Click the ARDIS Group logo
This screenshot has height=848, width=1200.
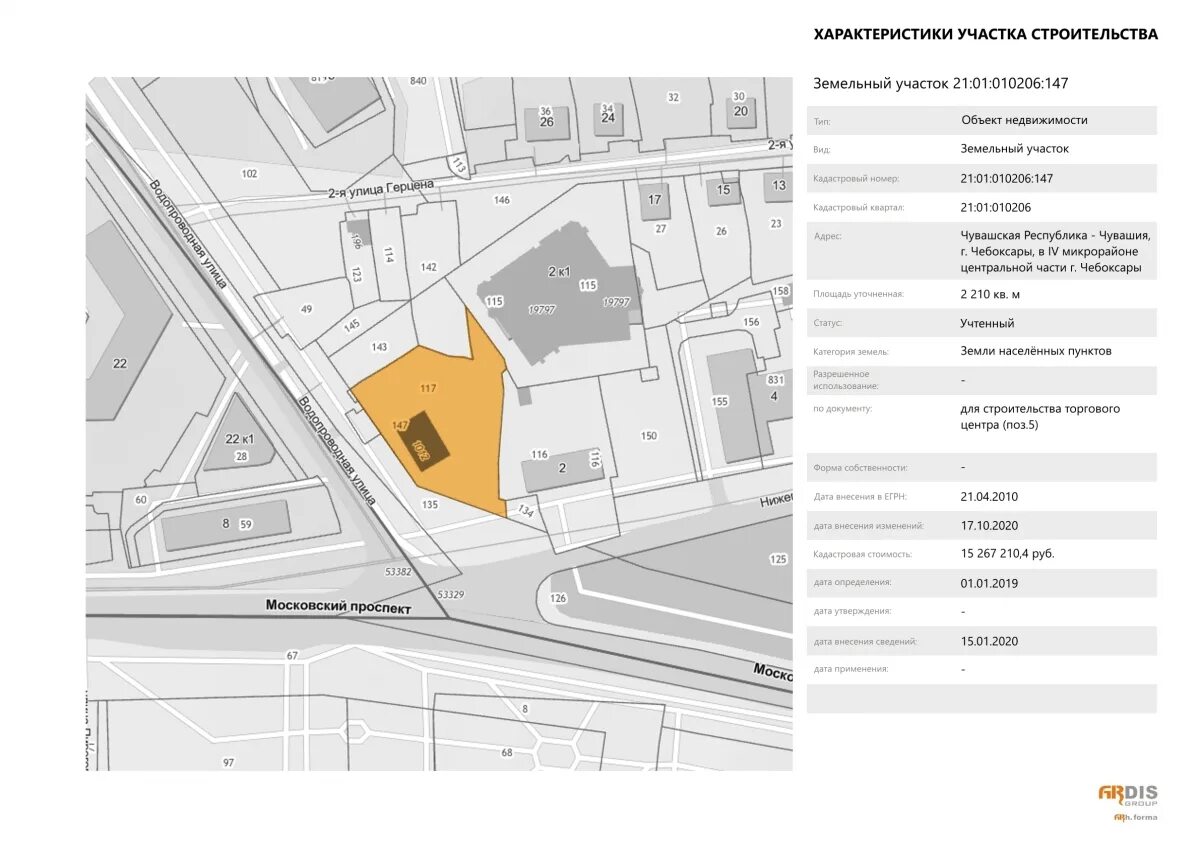pos(1127,796)
